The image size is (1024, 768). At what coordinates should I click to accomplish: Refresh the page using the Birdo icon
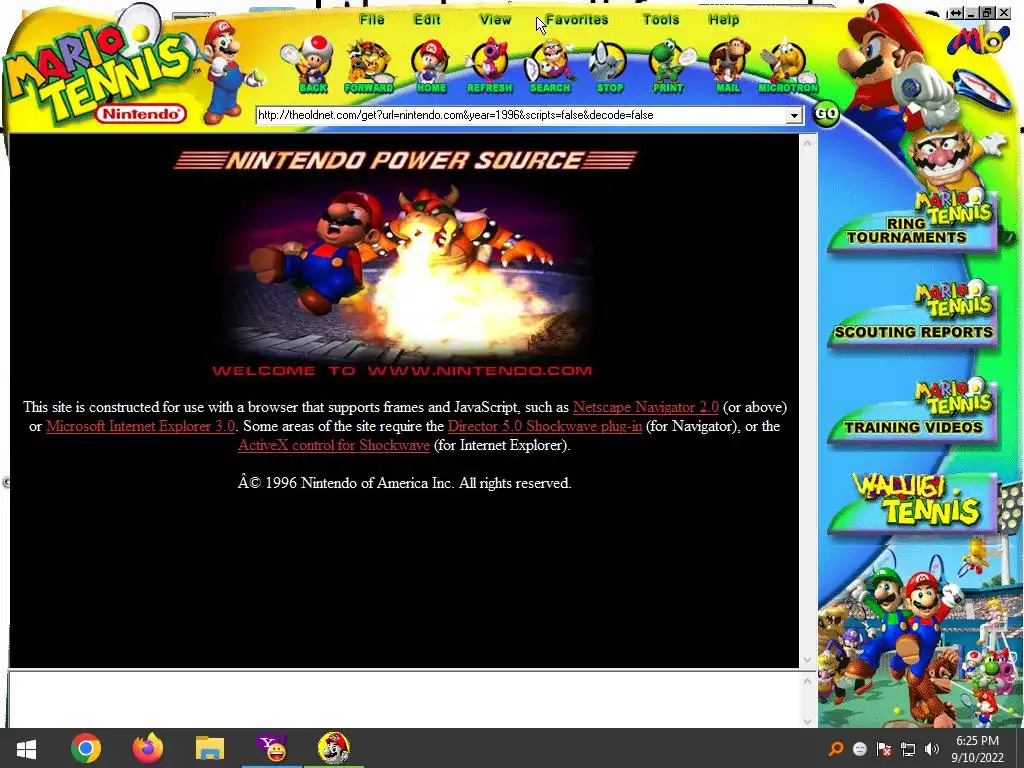[x=489, y=65]
